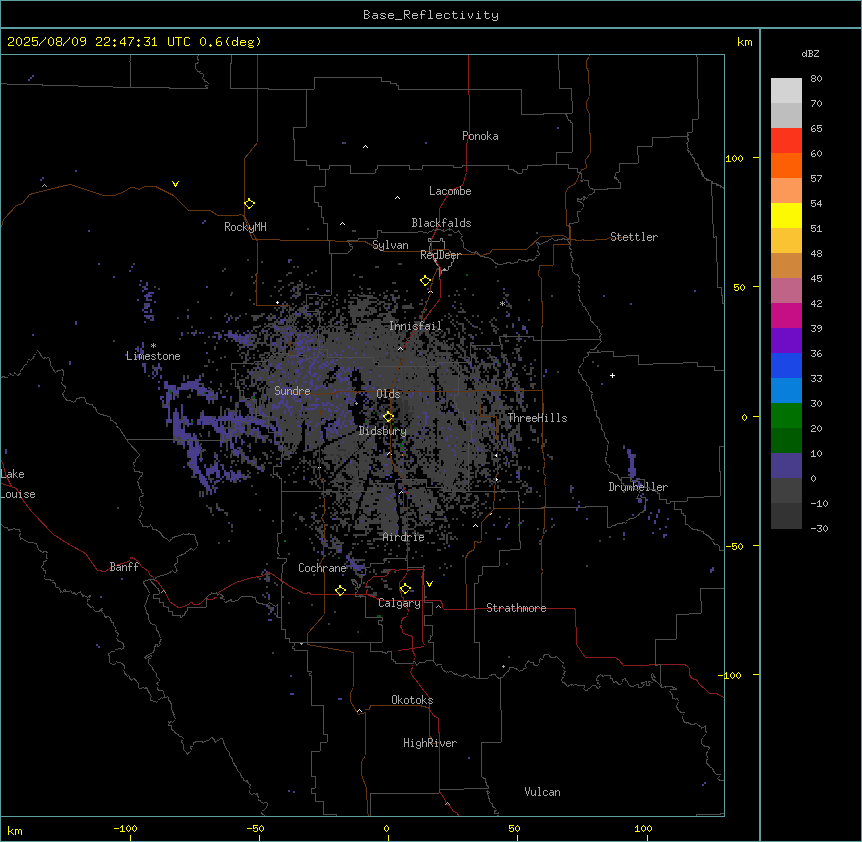The height and width of the screenshot is (842, 862).
Task: Click the Stettler city label
Action: 634,237
